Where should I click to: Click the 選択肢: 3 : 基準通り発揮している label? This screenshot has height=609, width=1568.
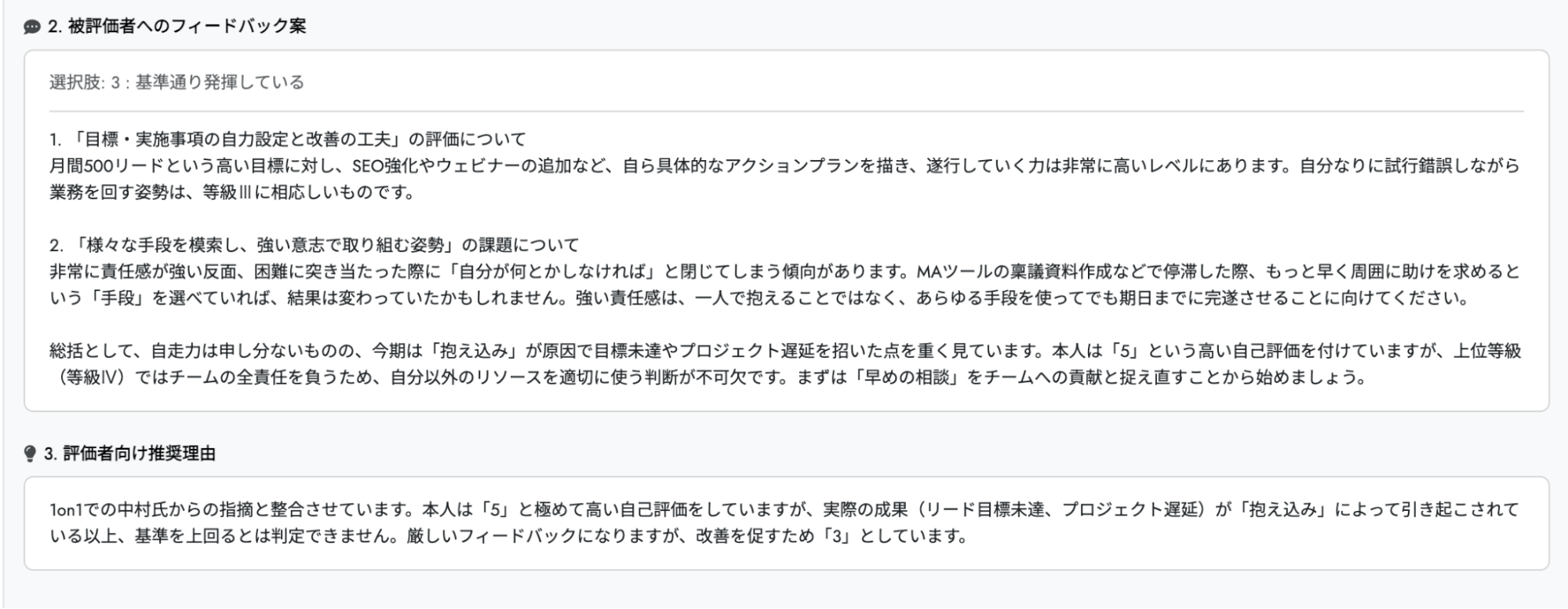[x=176, y=82]
